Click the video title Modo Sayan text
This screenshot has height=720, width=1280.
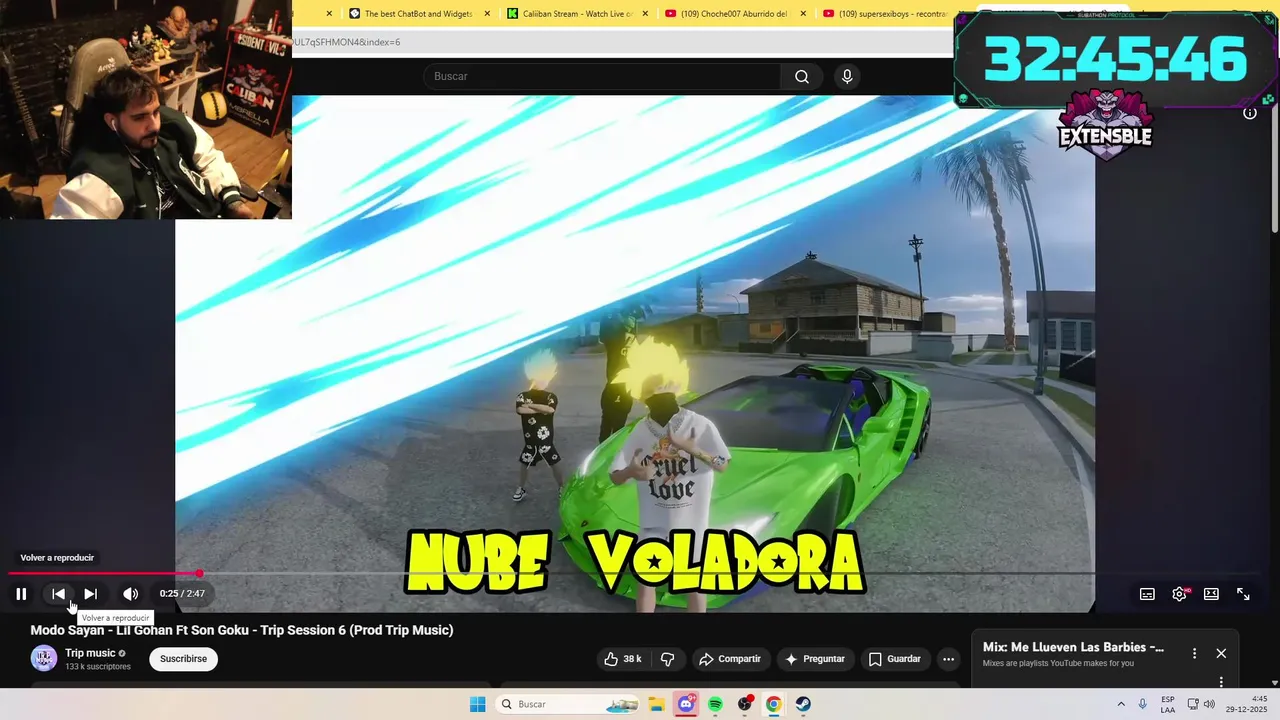242,630
